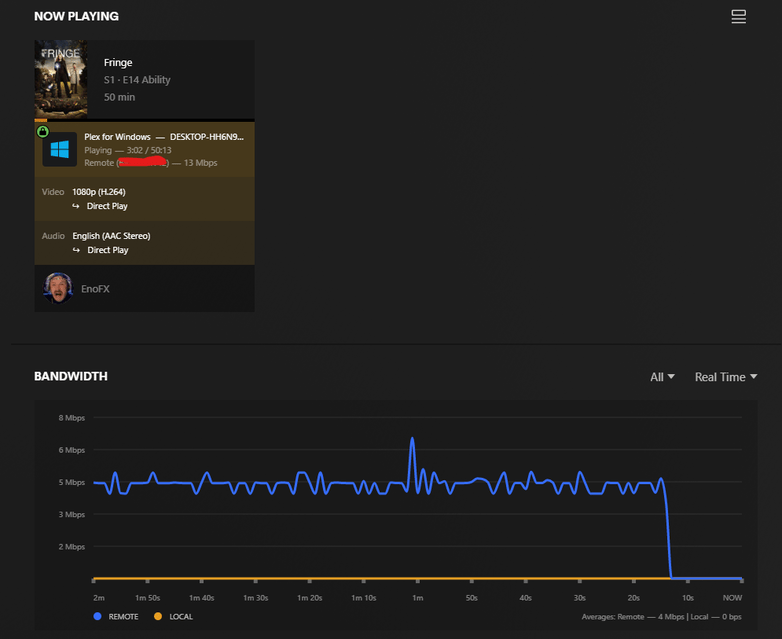Click the Video 1080p (H.264) text
Screen dimensions: 782x639
[99, 192]
